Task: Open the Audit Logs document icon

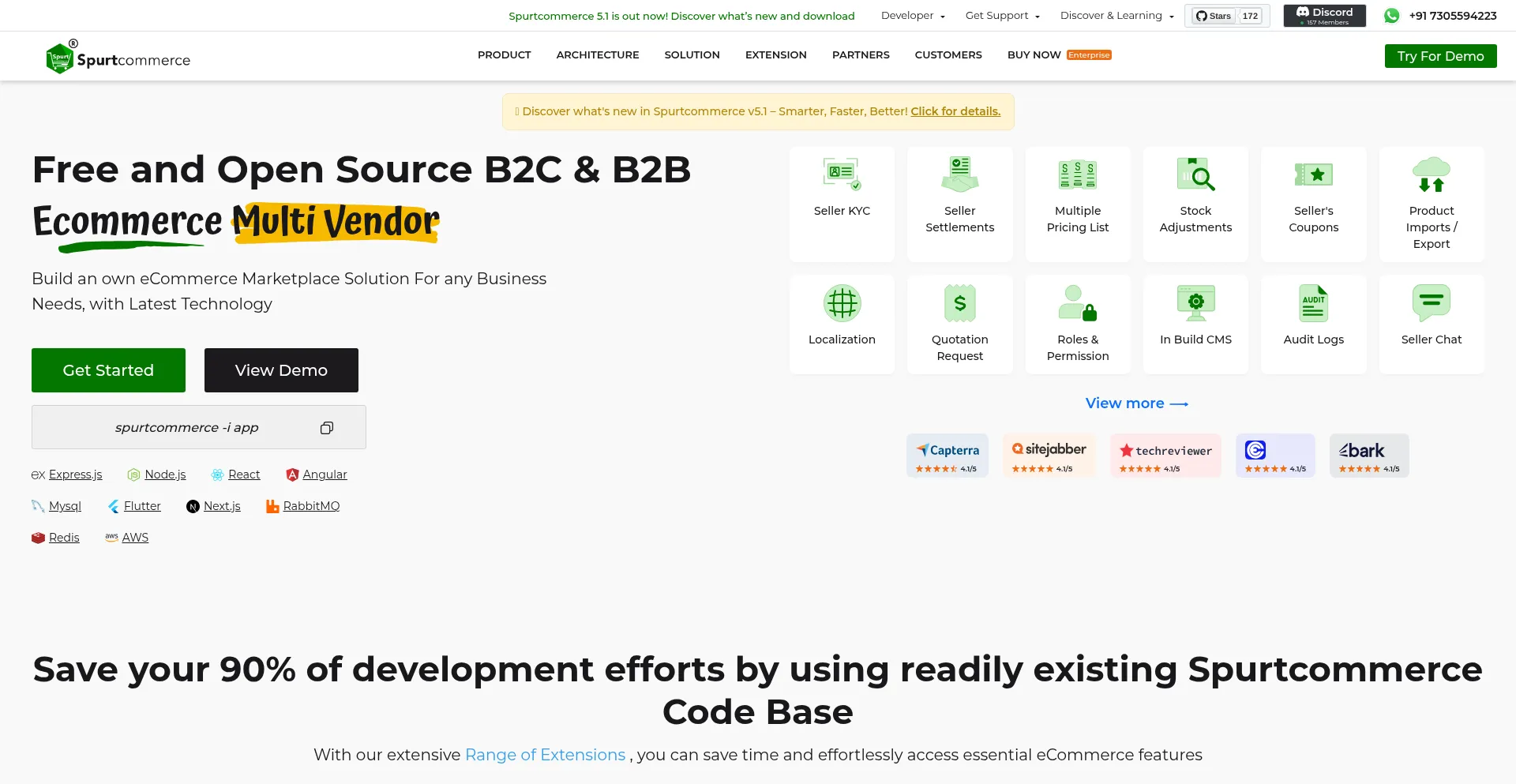Action: point(1313,303)
